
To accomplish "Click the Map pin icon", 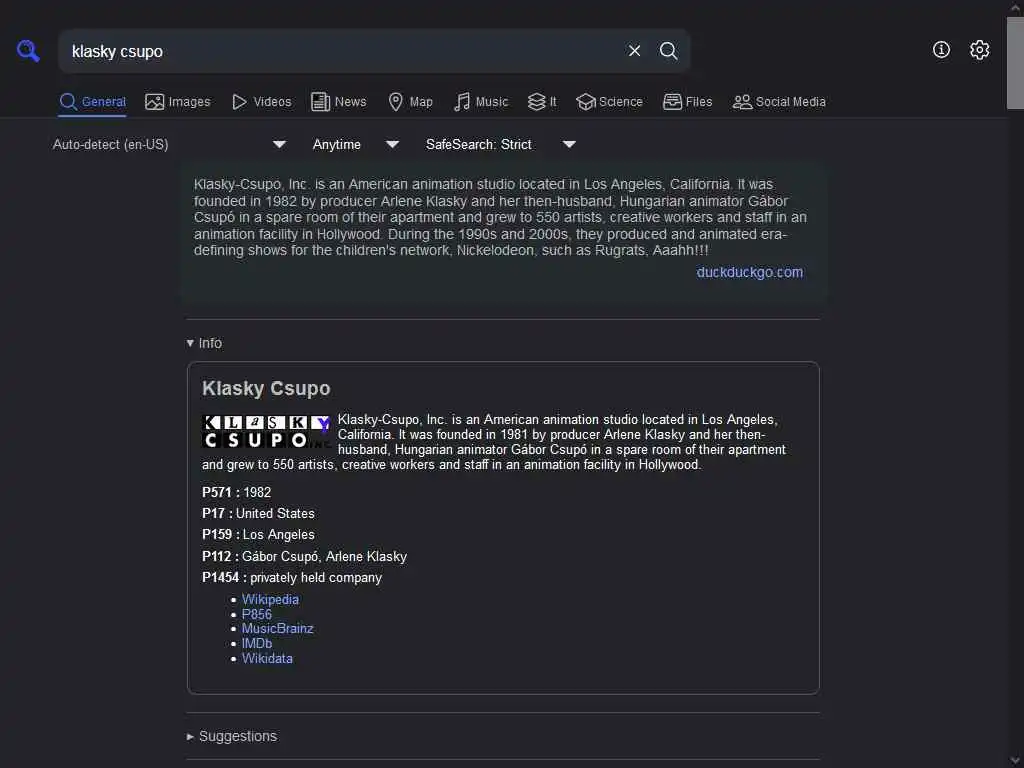I will pyautogui.click(x=395, y=102).
